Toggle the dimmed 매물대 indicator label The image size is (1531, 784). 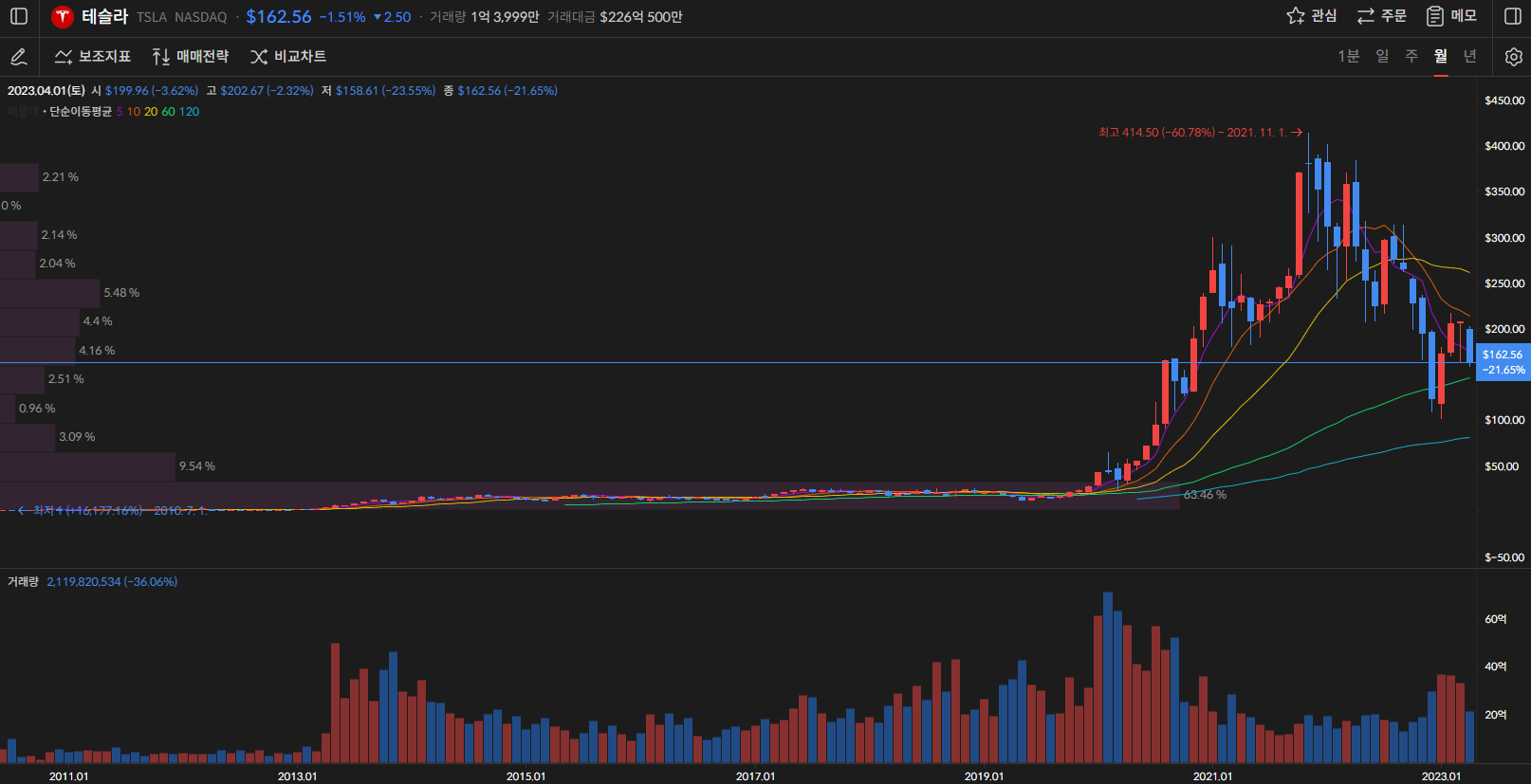coord(23,112)
